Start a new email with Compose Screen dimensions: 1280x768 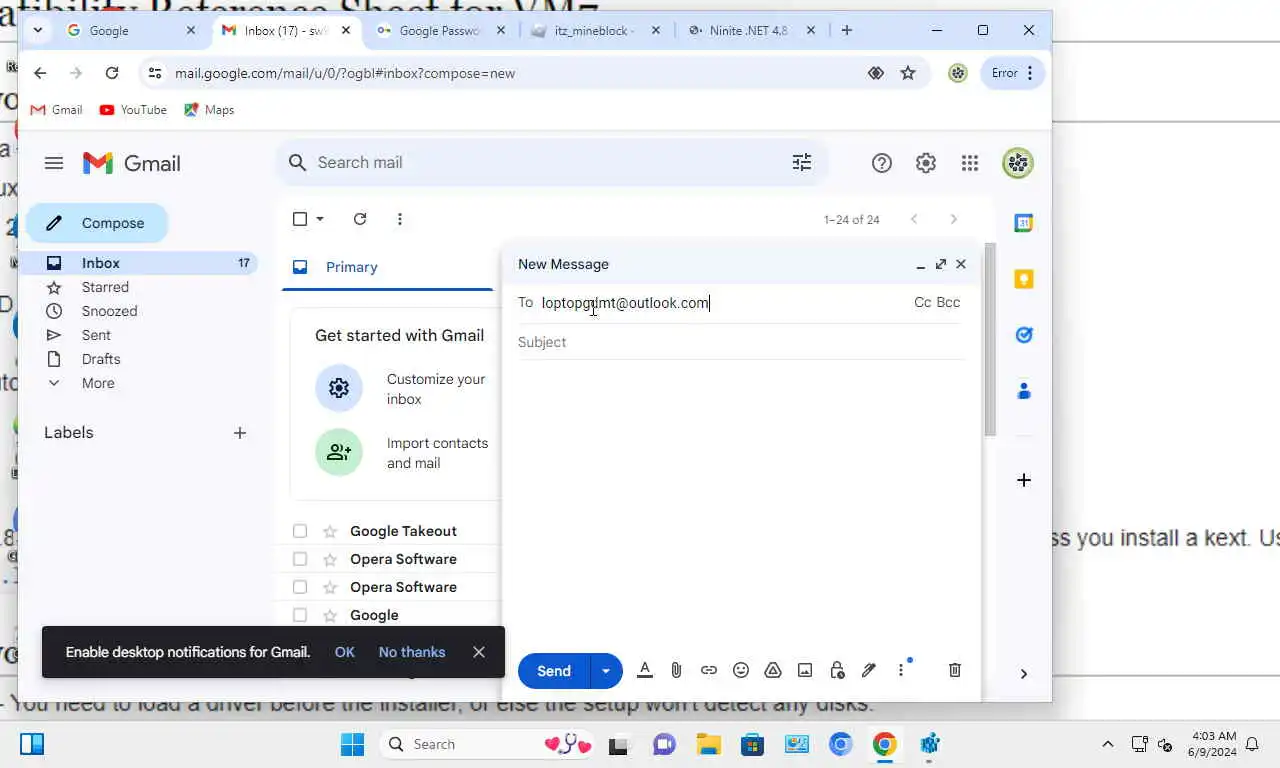coord(97,223)
